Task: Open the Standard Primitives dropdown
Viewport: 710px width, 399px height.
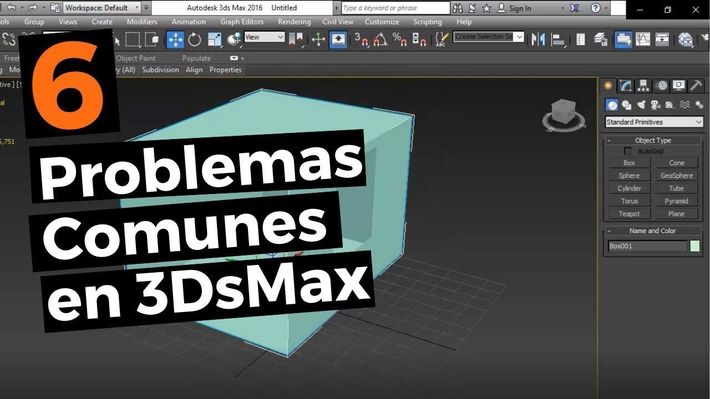Action: 654,122
